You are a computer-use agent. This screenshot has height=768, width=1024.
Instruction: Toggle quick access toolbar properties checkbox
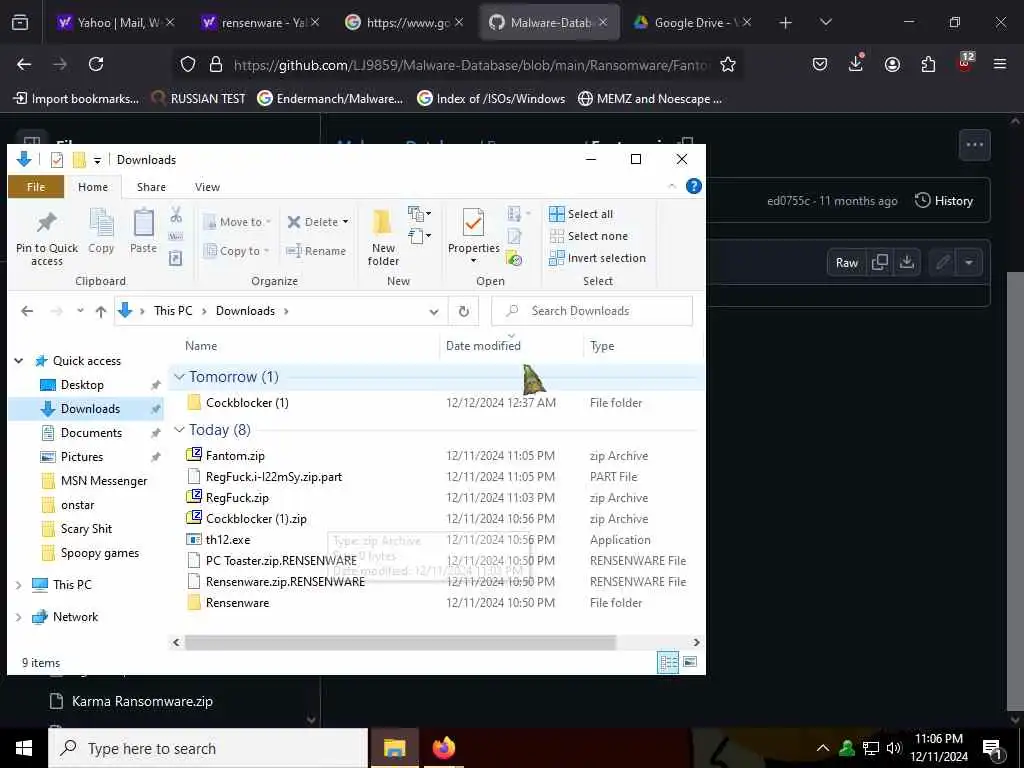[x=57, y=159]
